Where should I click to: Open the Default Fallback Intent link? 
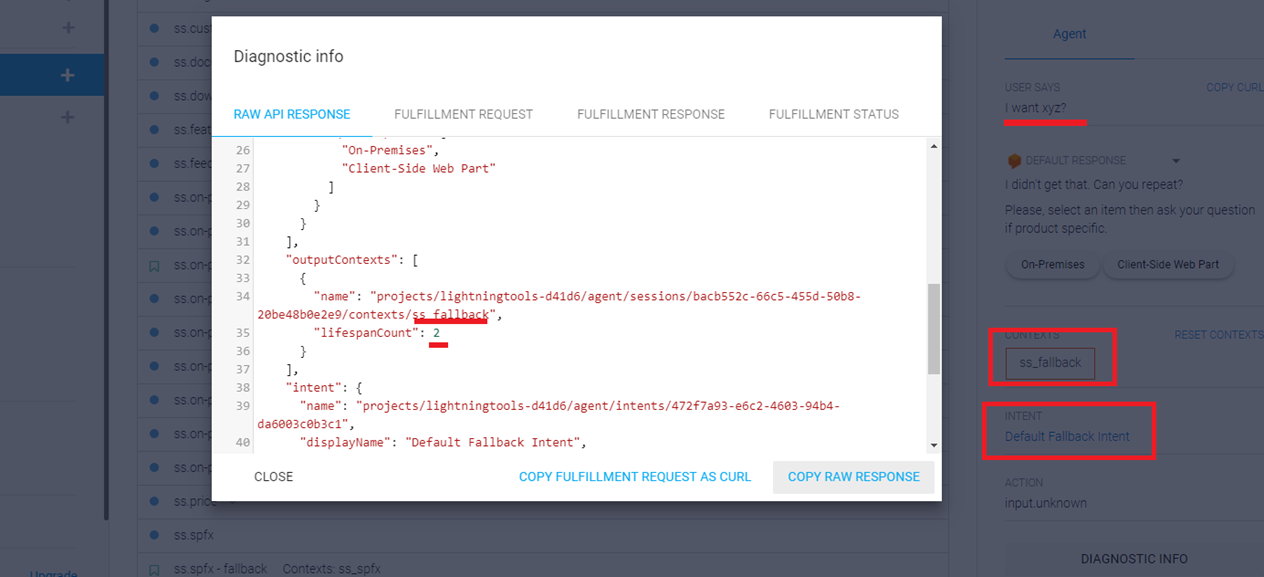[1067, 436]
